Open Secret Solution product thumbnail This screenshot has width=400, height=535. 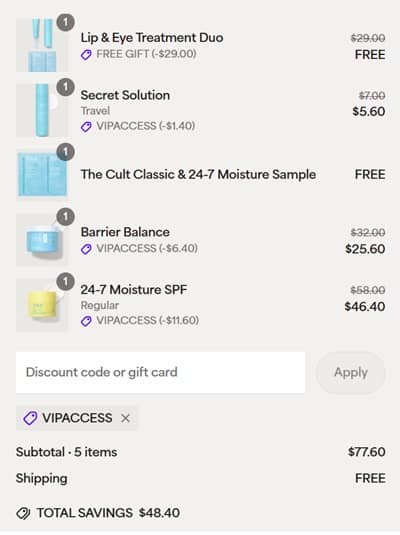pos(42,110)
